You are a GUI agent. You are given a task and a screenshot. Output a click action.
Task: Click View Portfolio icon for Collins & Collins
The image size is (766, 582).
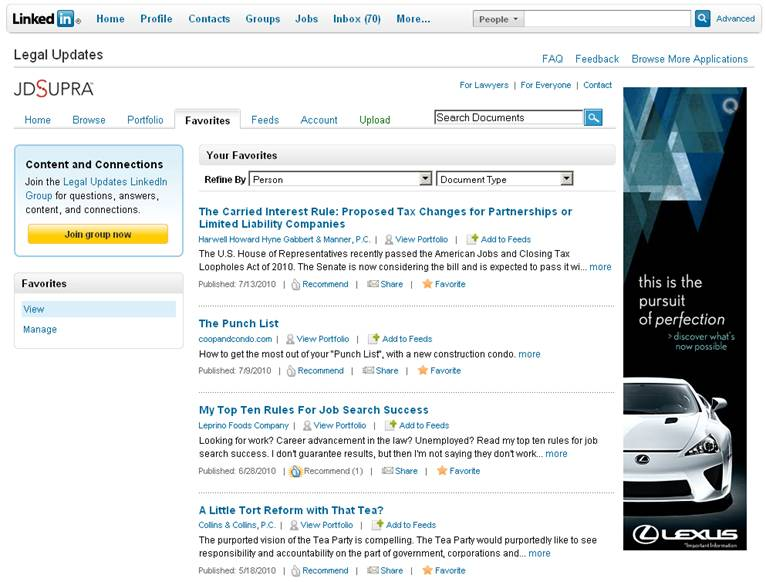click(294, 525)
